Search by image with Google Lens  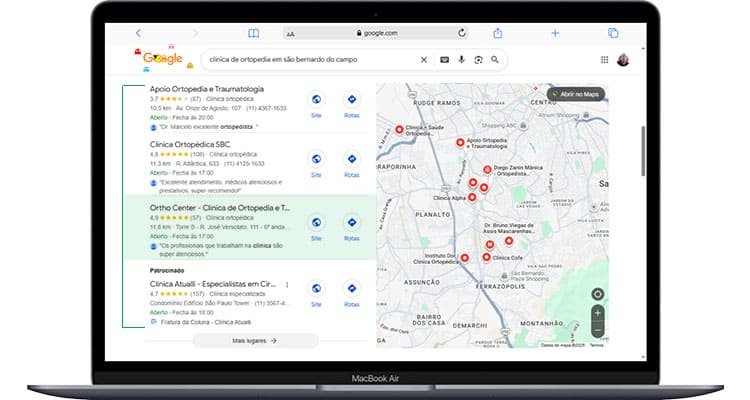pyautogui.click(x=478, y=60)
